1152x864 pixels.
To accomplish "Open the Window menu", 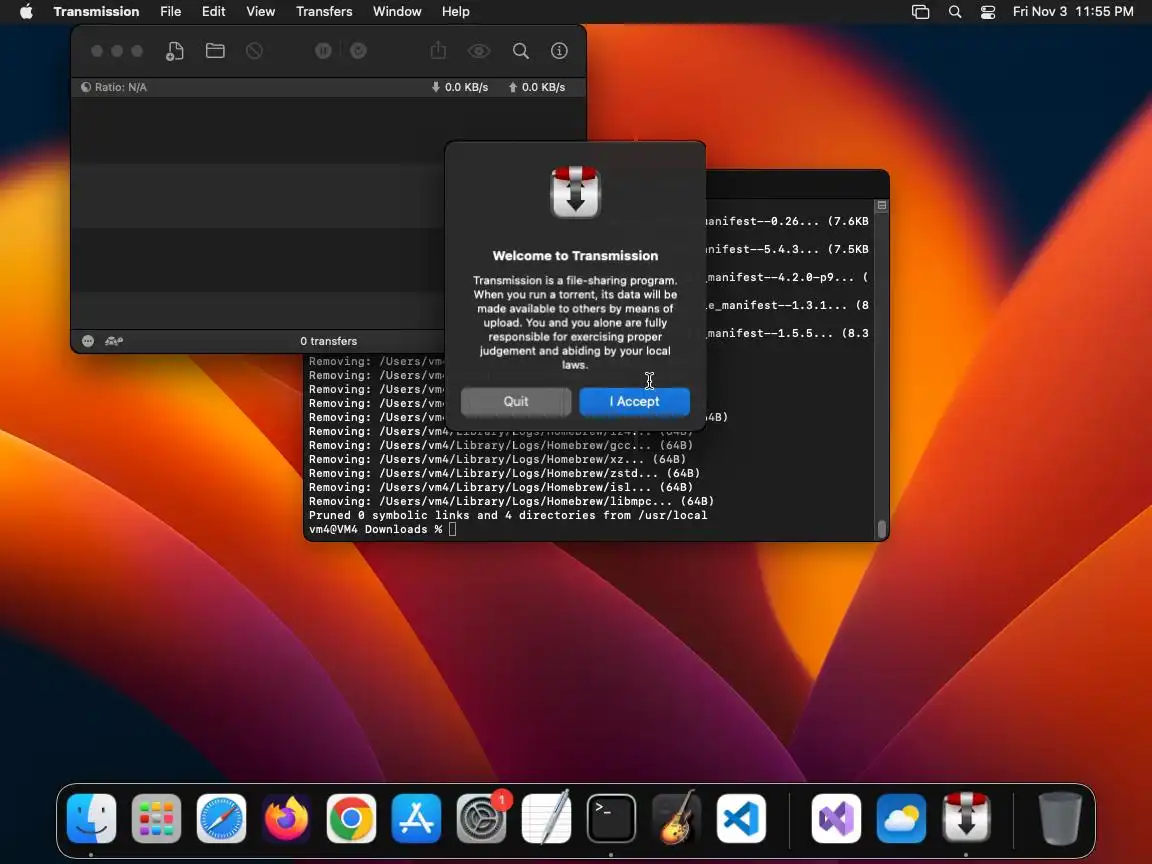I will pyautogui.click(x=397, y=12).
